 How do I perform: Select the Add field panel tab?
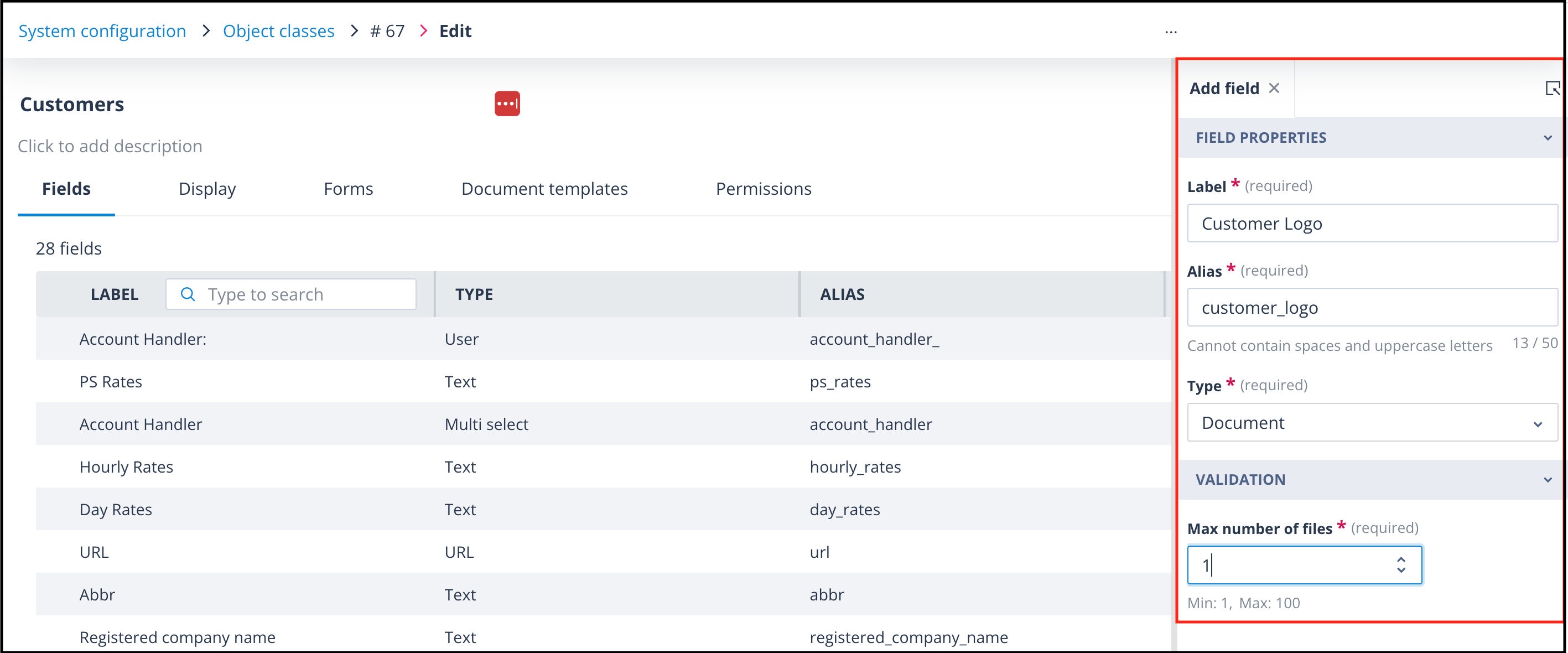tap(1224, 88)
